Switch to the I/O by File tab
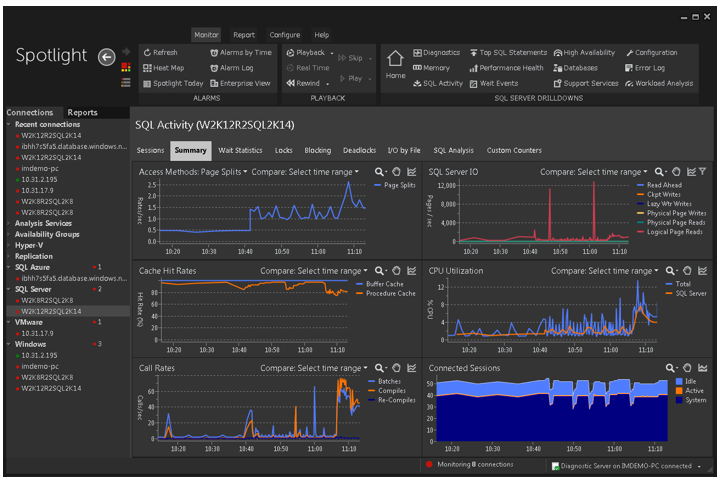Image resolution: width=722 pixels, height=482 pixels. pyautogui.click(x=404, y=151)
